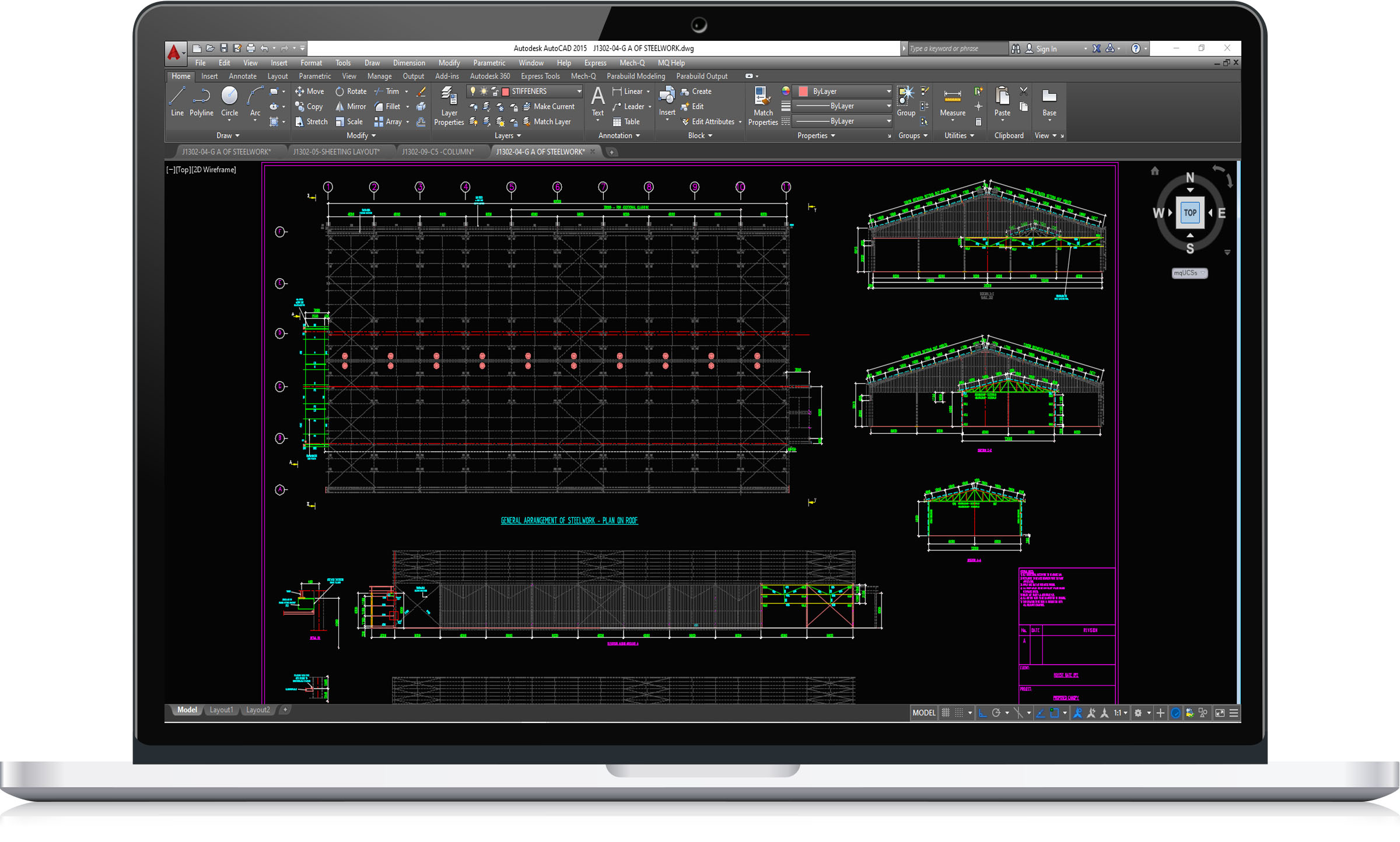Click the Quick Calculator icon in Utilities
Screen dimensions: 1400x842
[x=978, y=122]
